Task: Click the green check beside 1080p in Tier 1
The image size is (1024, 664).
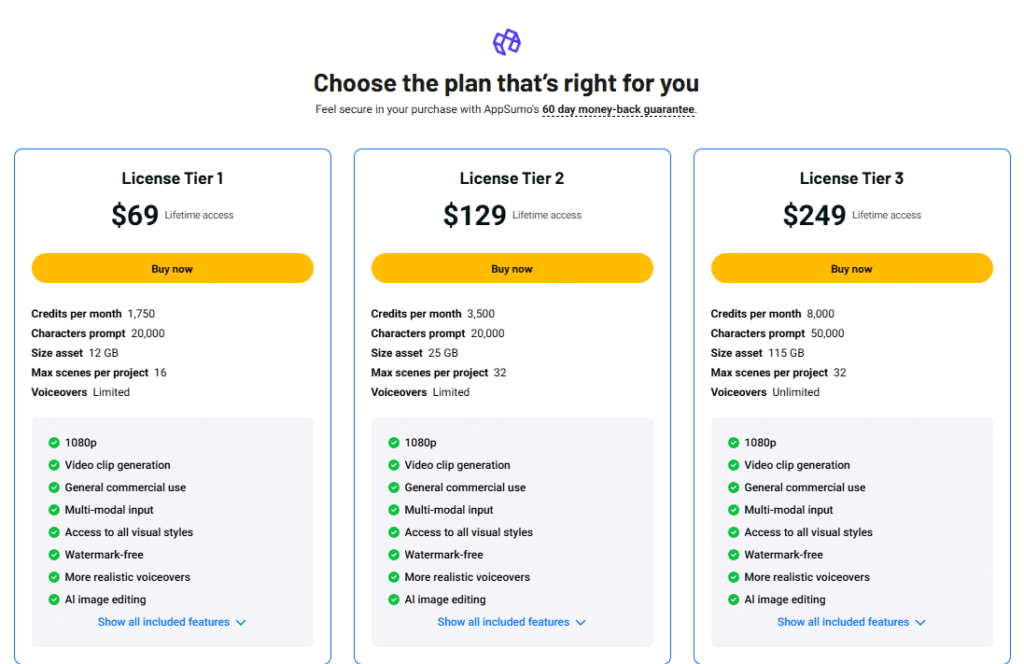Action: point(52,442)
